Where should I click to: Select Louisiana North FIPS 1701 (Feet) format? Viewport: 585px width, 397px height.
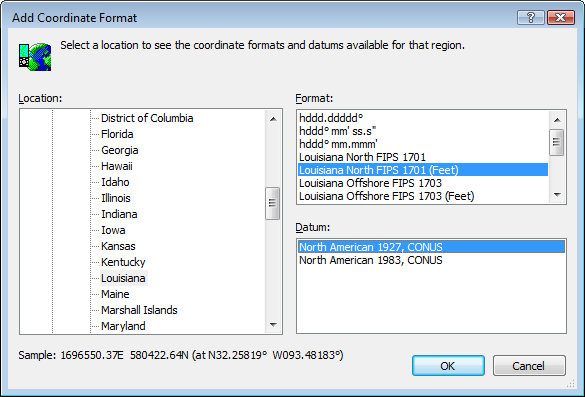coord(423,170)
